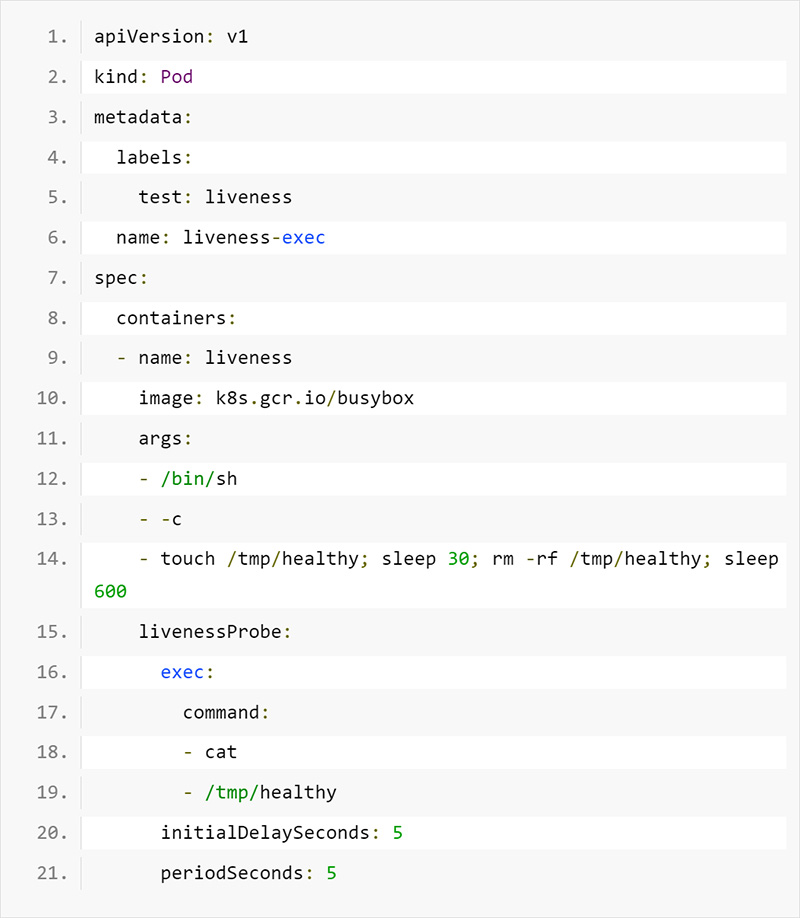Viewport: 800px width, 918px height.
Task: Click the blue 'exec' key on line 16
Action: [182, 672]
